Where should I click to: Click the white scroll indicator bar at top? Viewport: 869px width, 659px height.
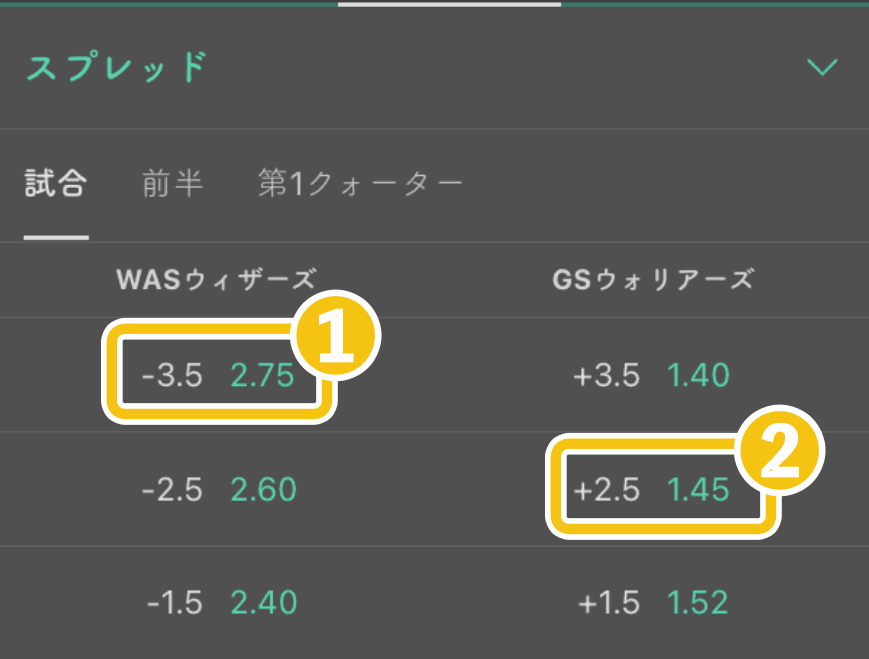449,4
